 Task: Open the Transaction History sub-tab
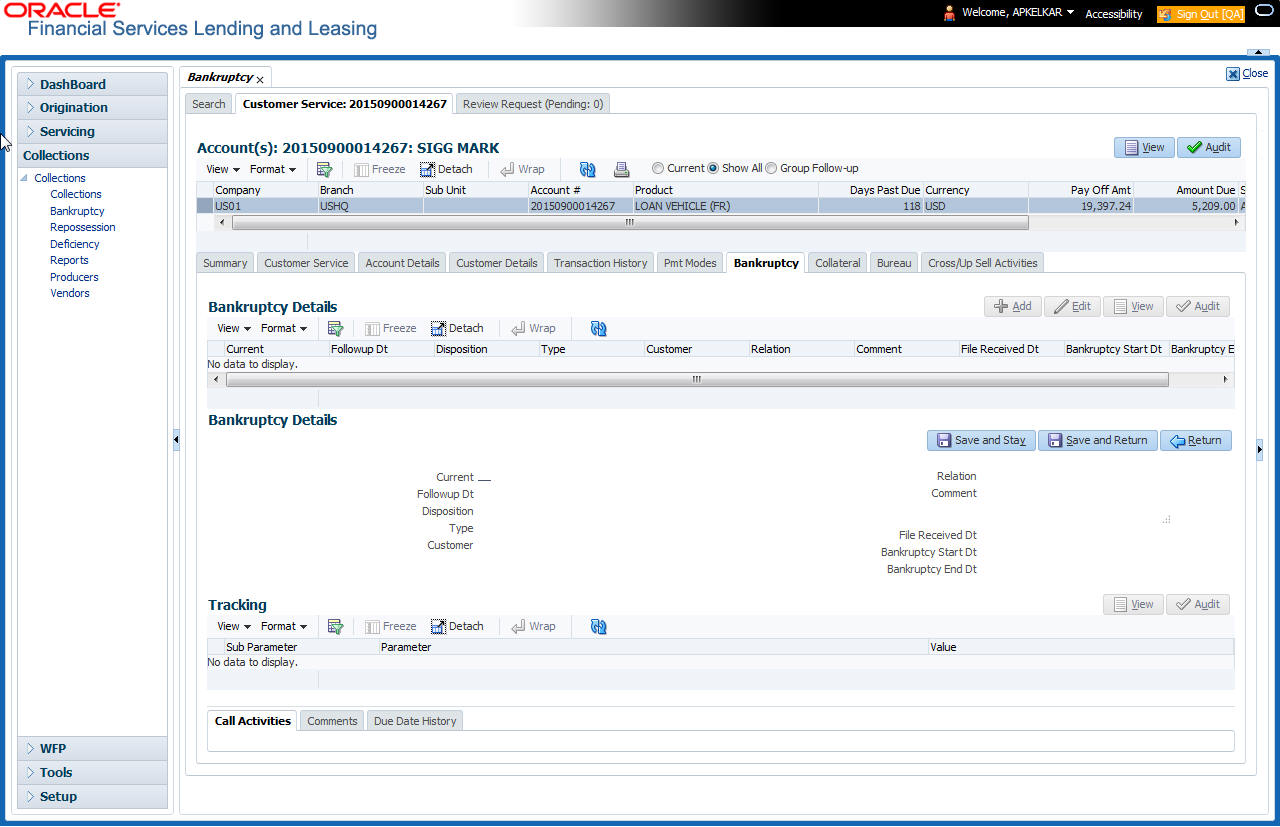pos(601,263)
